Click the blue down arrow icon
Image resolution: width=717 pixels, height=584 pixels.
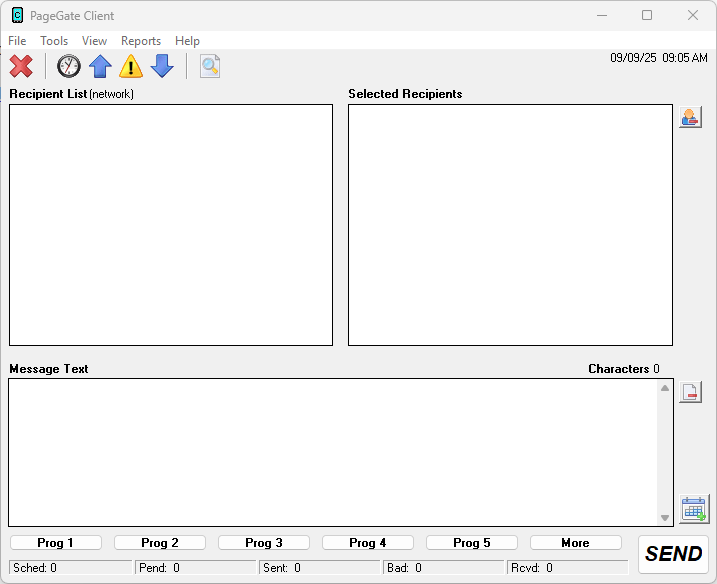pyautogui.click(x=162, y=66)
